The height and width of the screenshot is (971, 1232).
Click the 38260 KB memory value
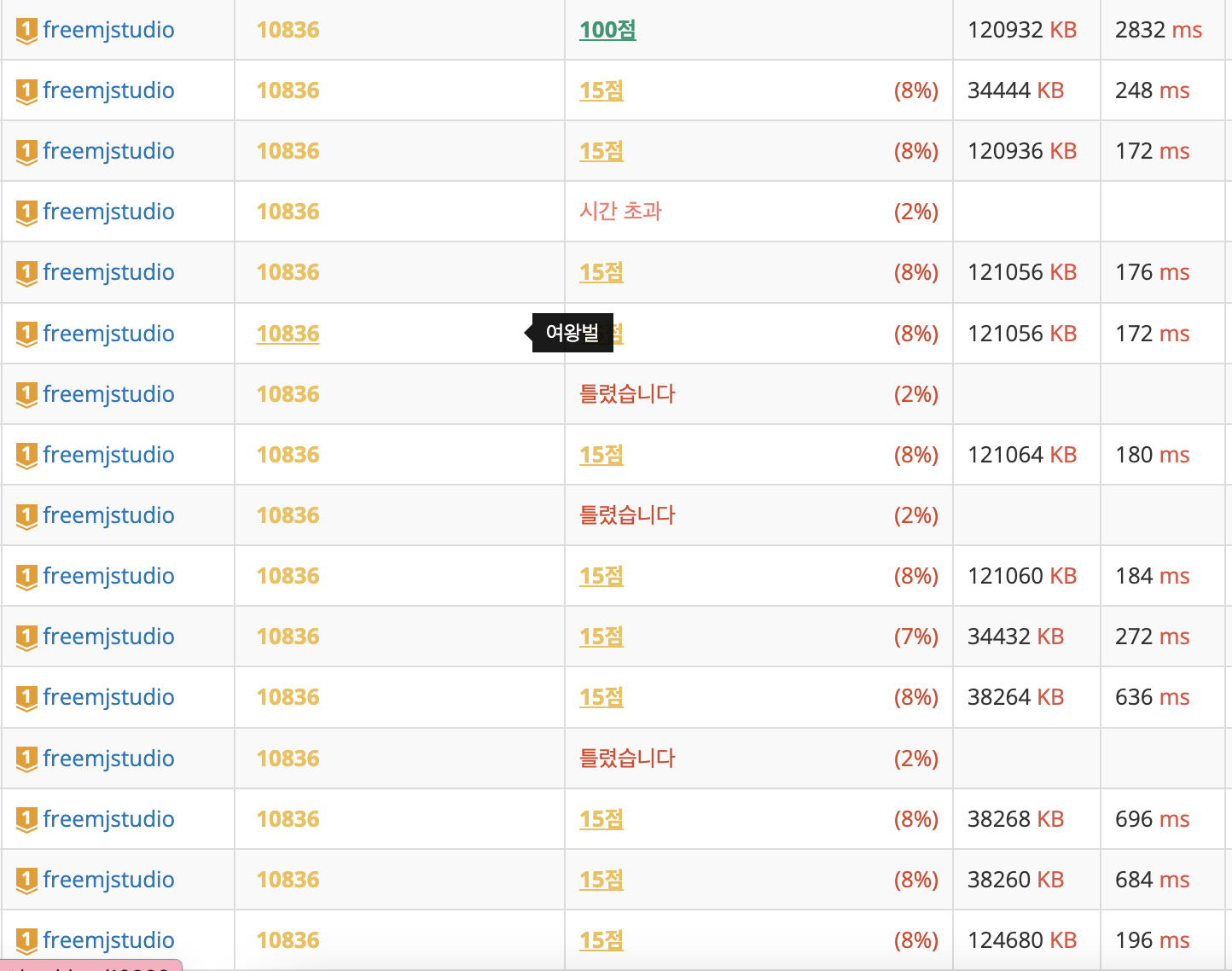click(x=1015, y=880)
